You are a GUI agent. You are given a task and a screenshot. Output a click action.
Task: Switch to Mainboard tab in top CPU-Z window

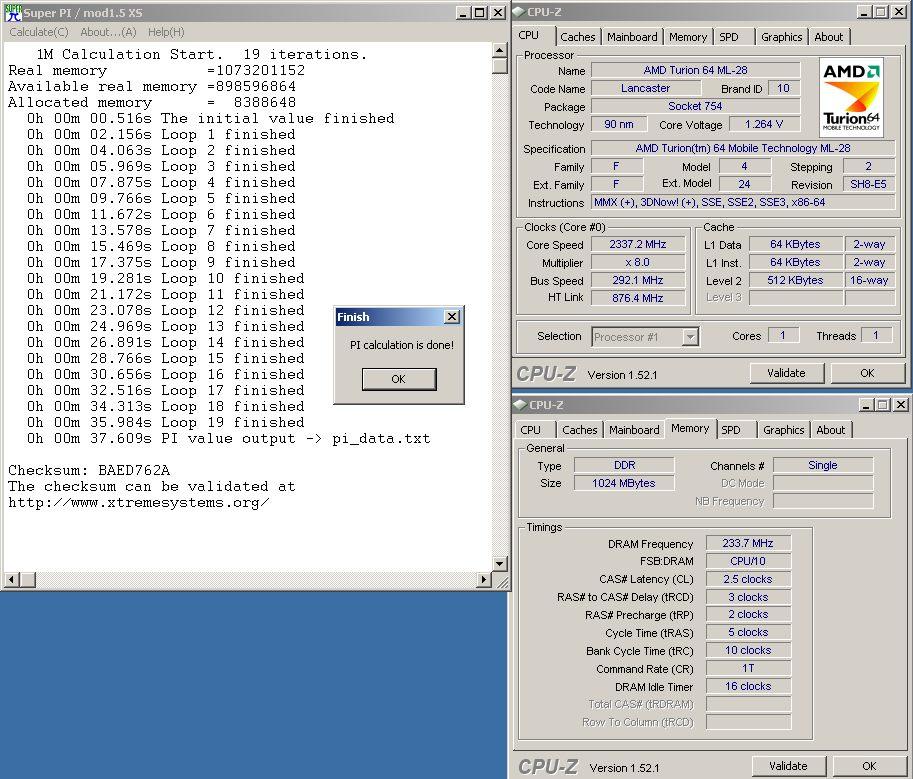tap(632, 37)
